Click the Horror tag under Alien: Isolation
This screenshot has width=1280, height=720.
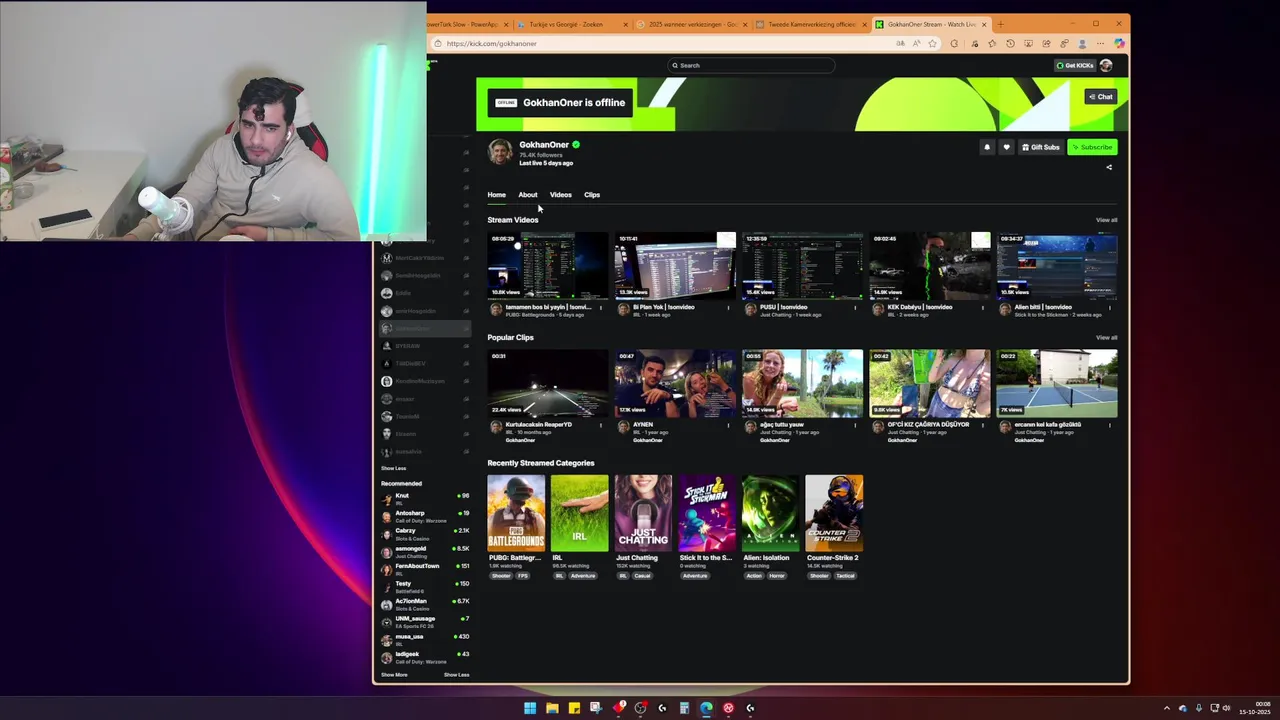click(777, 576)
